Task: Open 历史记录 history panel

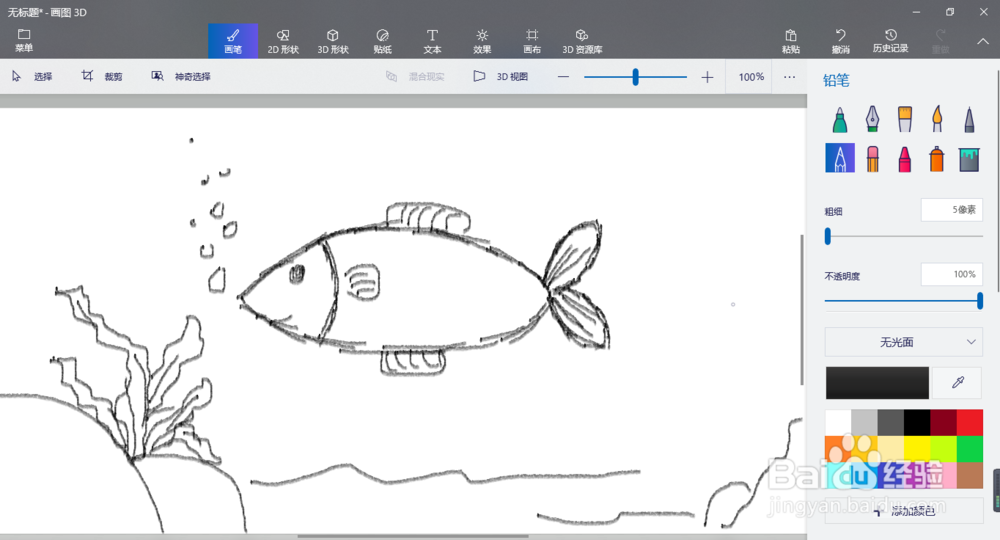Action: (x=890, y=41)
